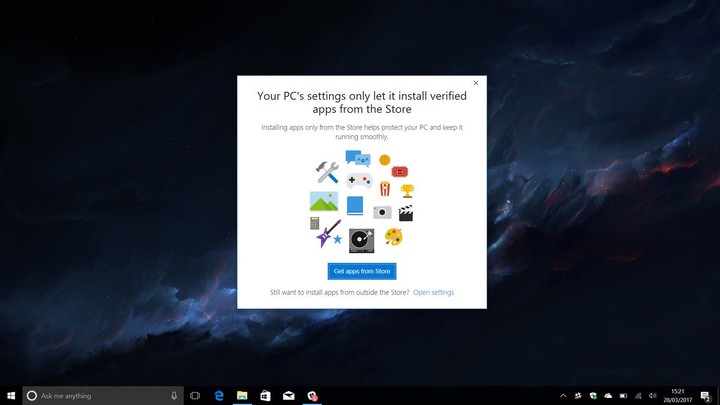Open OneDrive cloud tray icon
Image resolution: width=720 pixels, height=405 pixels.
coord(608,396)
